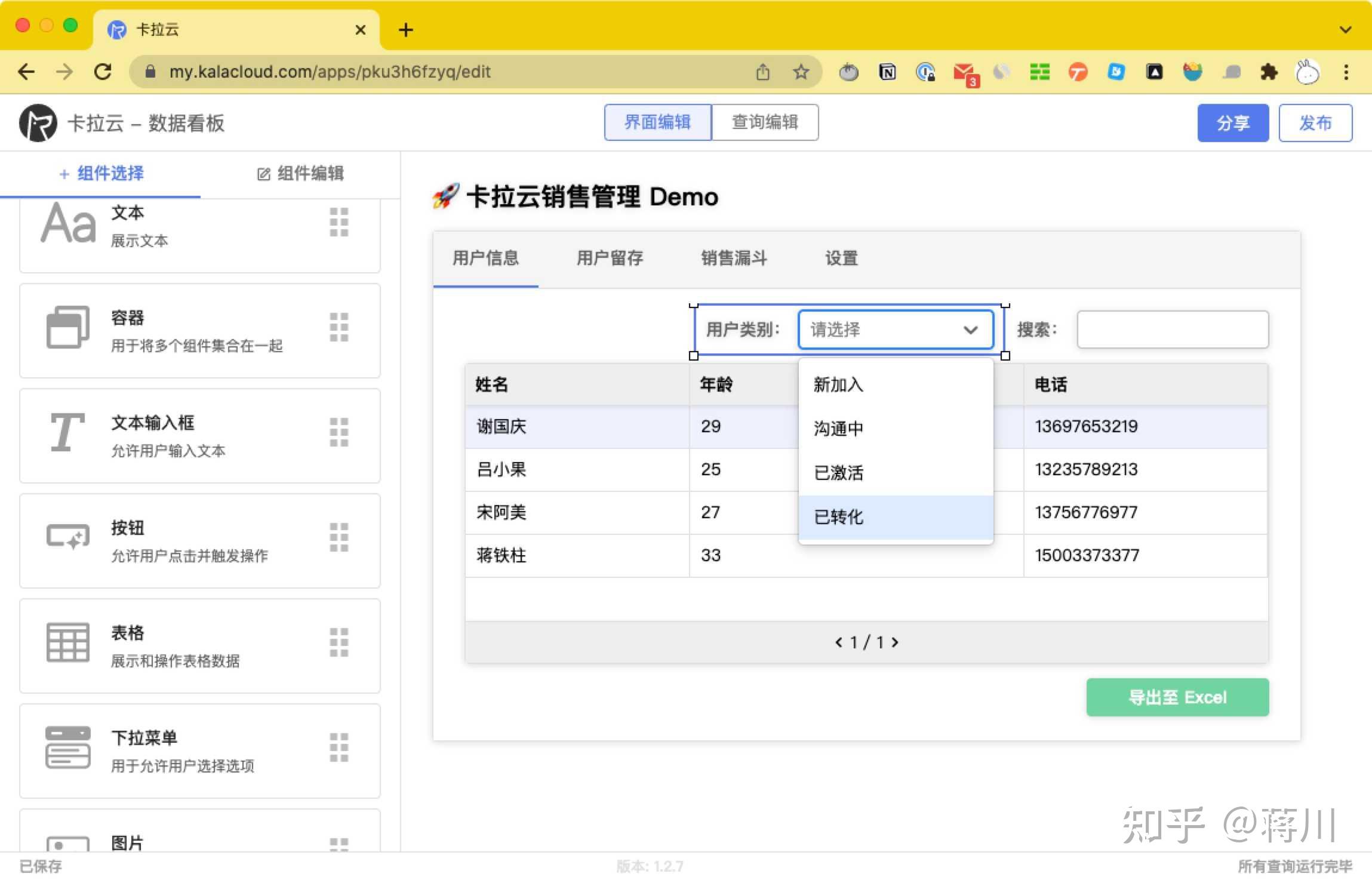1372x880 pixels.
Task: Click the browser reload icon
Action: coord(104,72)
